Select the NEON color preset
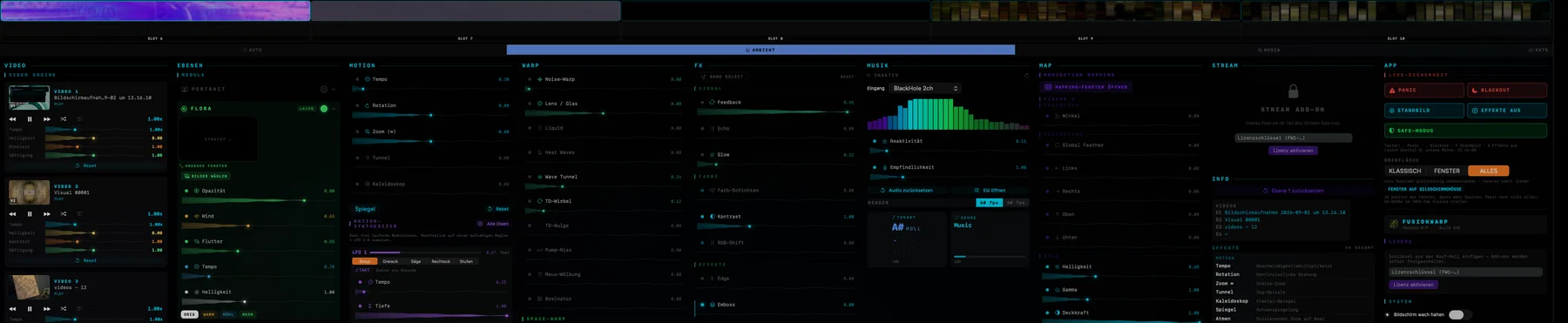 (247, 314)
